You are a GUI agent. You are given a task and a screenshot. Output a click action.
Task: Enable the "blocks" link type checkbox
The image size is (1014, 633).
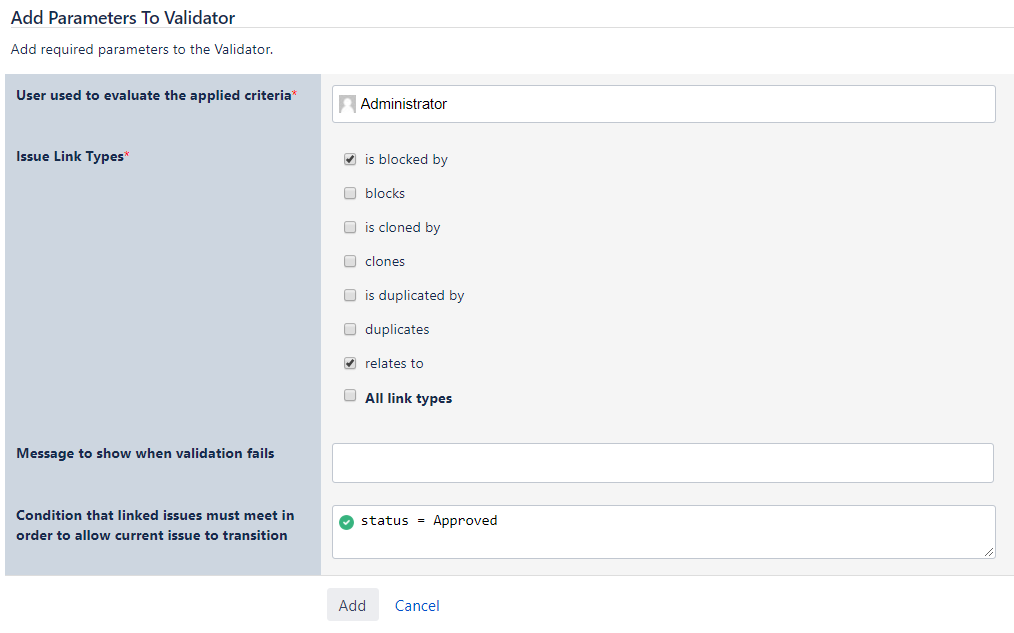point(350,193)
